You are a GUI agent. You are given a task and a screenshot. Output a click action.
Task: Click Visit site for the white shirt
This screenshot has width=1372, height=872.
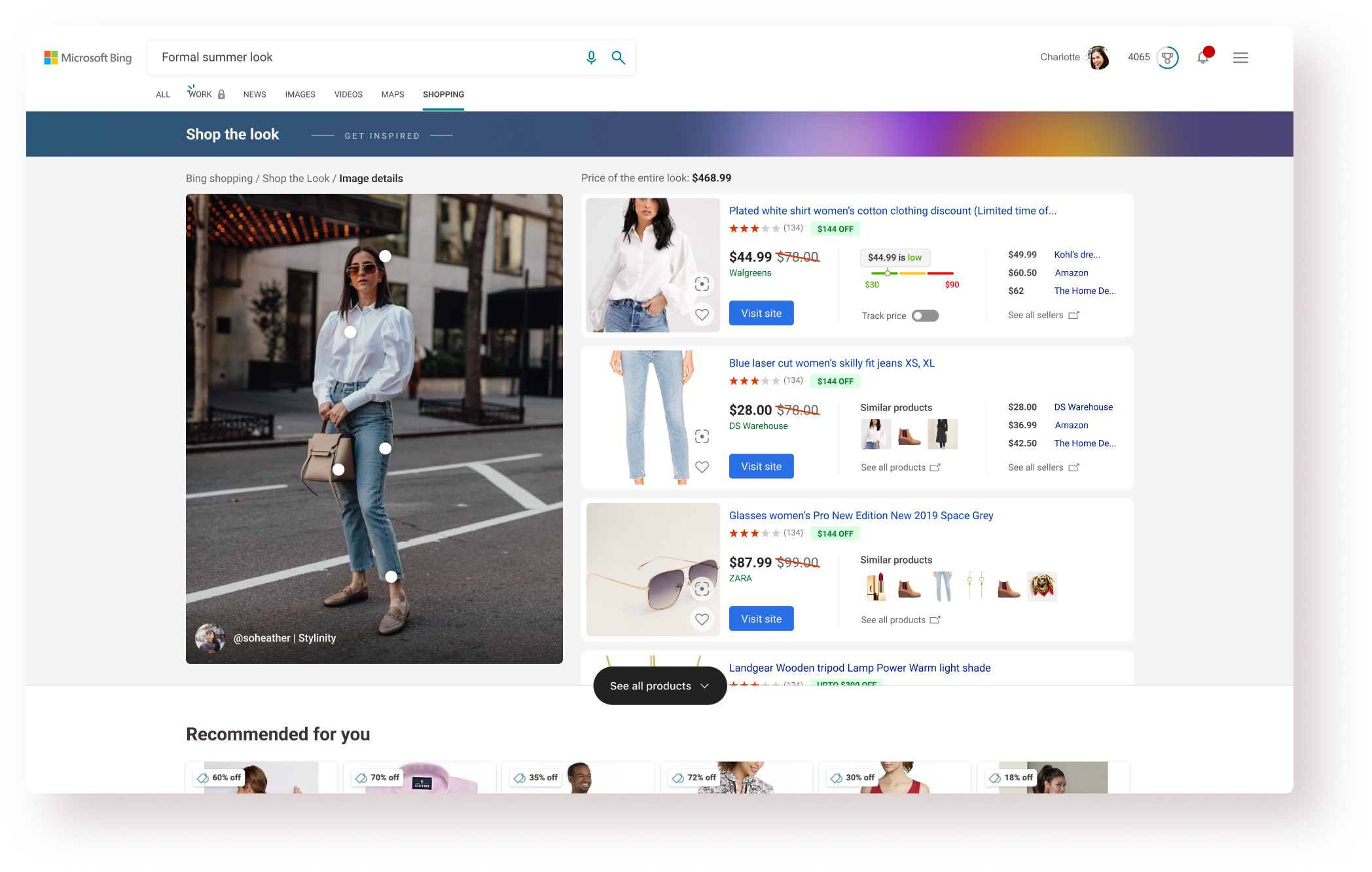pyautogui.click(x=761, y=314)
